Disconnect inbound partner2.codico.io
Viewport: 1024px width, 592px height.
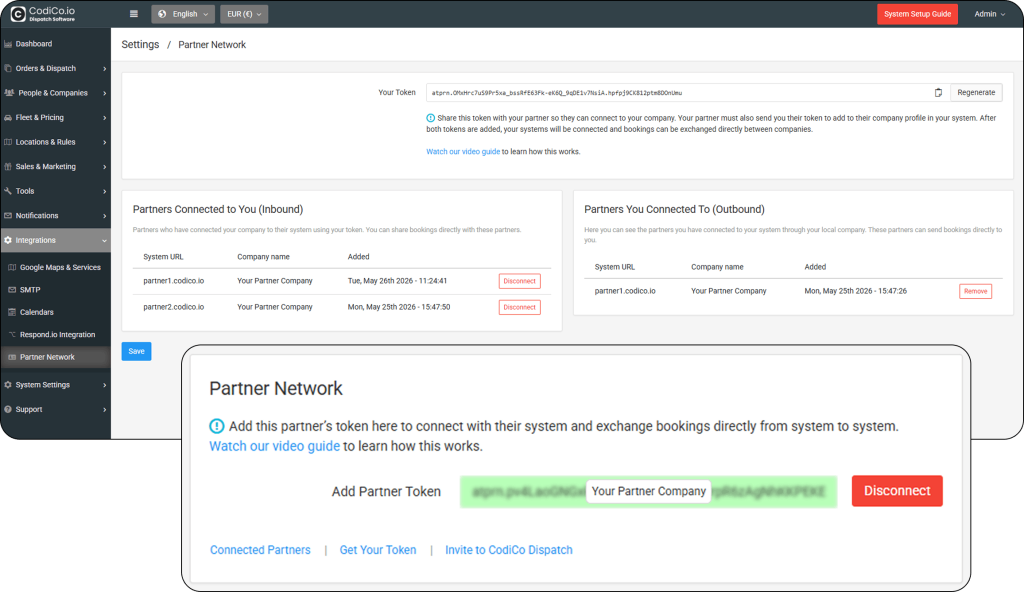pyautogui.click(x=519, y=307)
